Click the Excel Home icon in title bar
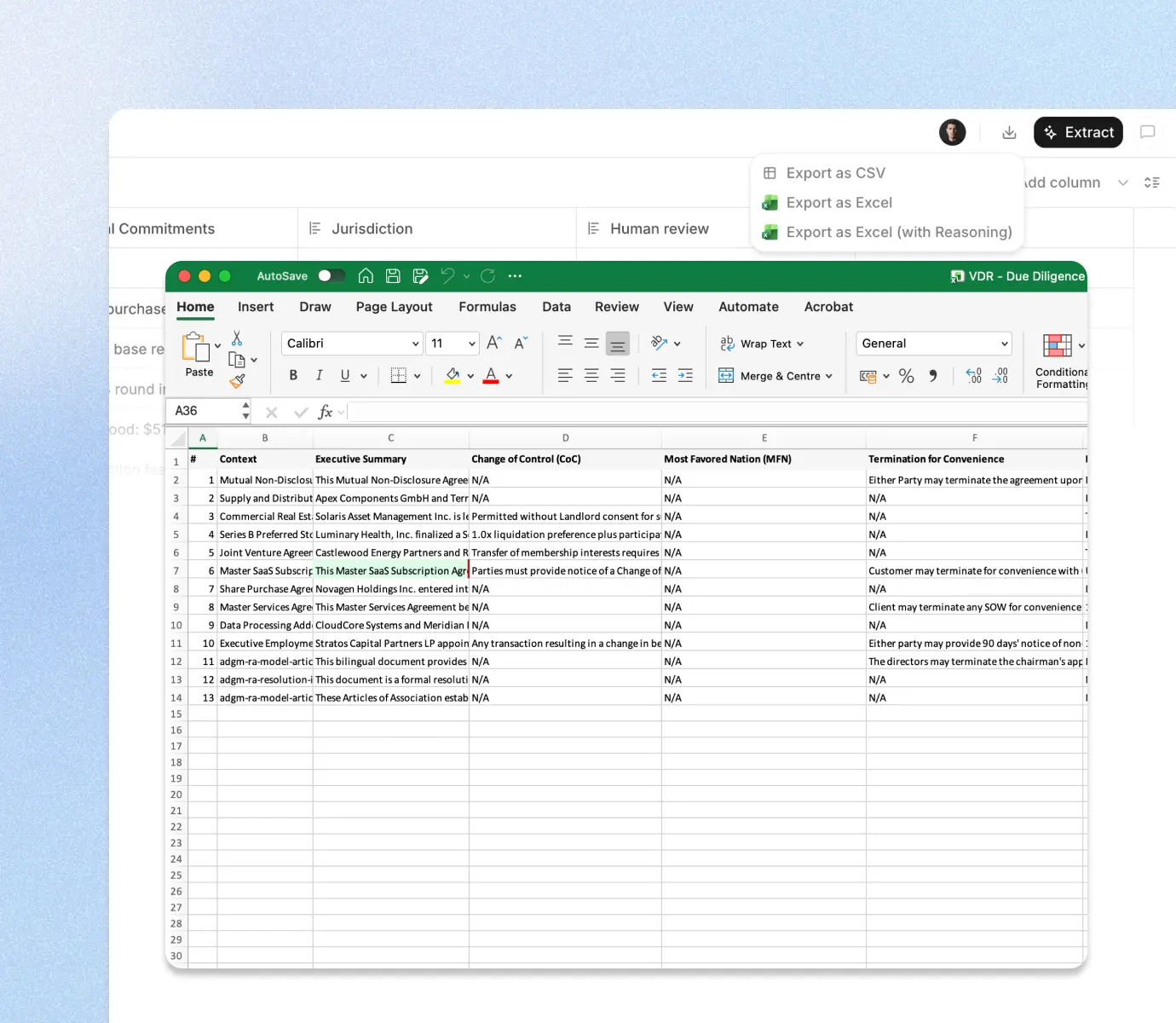 [x=366, y=275]
